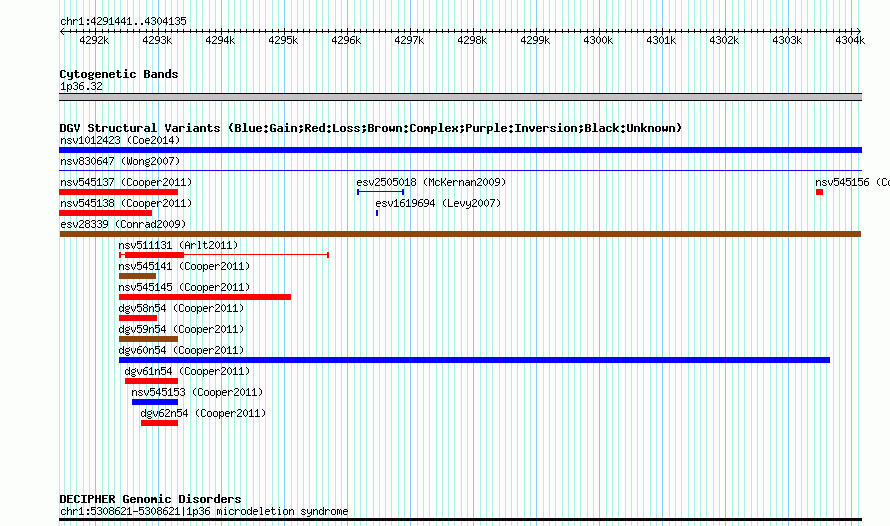This screenshot has width=890, height=526.
Task: Click the ruler's left arrowhead
Action: click(x=62, y=31)
